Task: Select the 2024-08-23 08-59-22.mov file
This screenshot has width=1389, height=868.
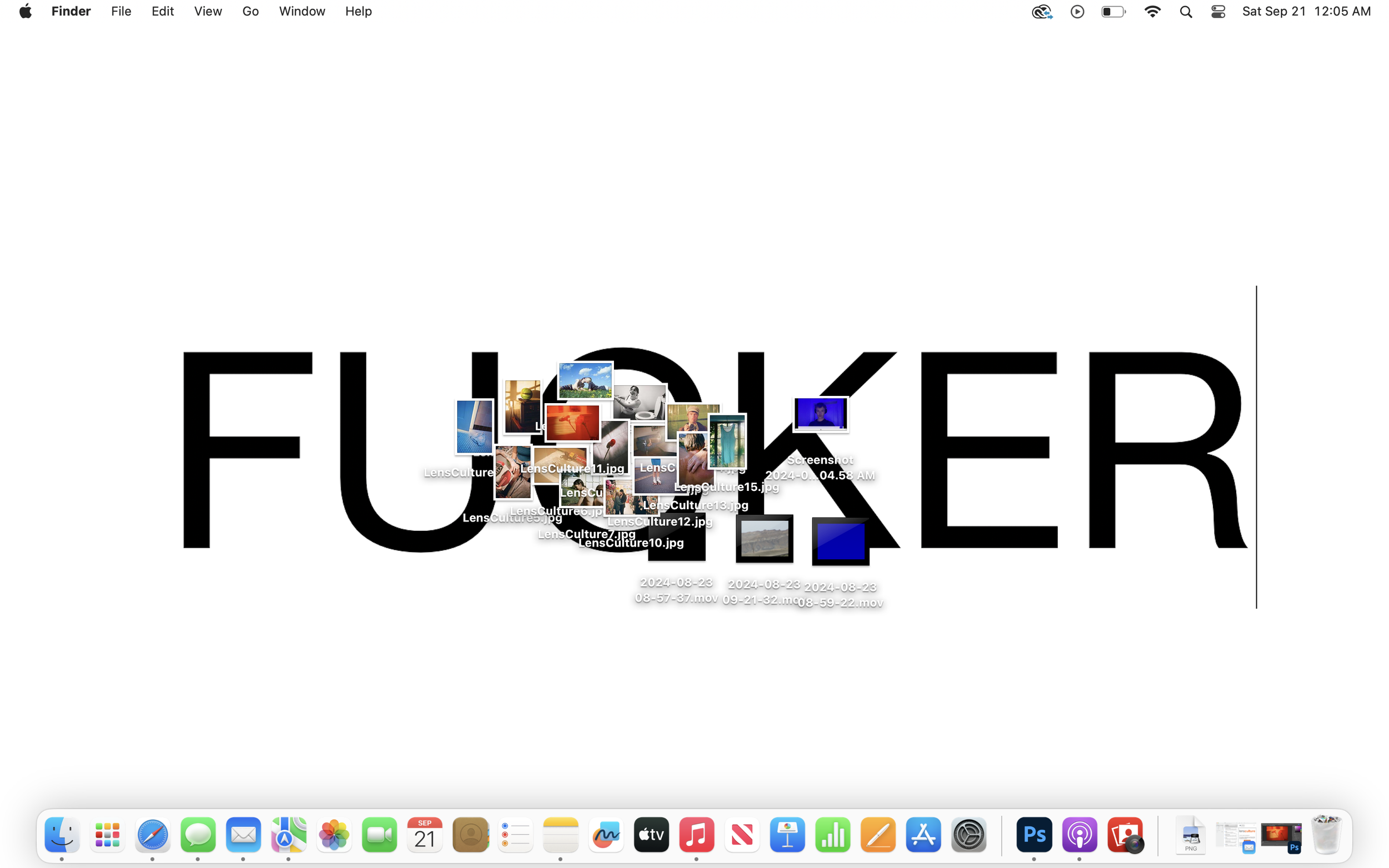Action: 840,542
